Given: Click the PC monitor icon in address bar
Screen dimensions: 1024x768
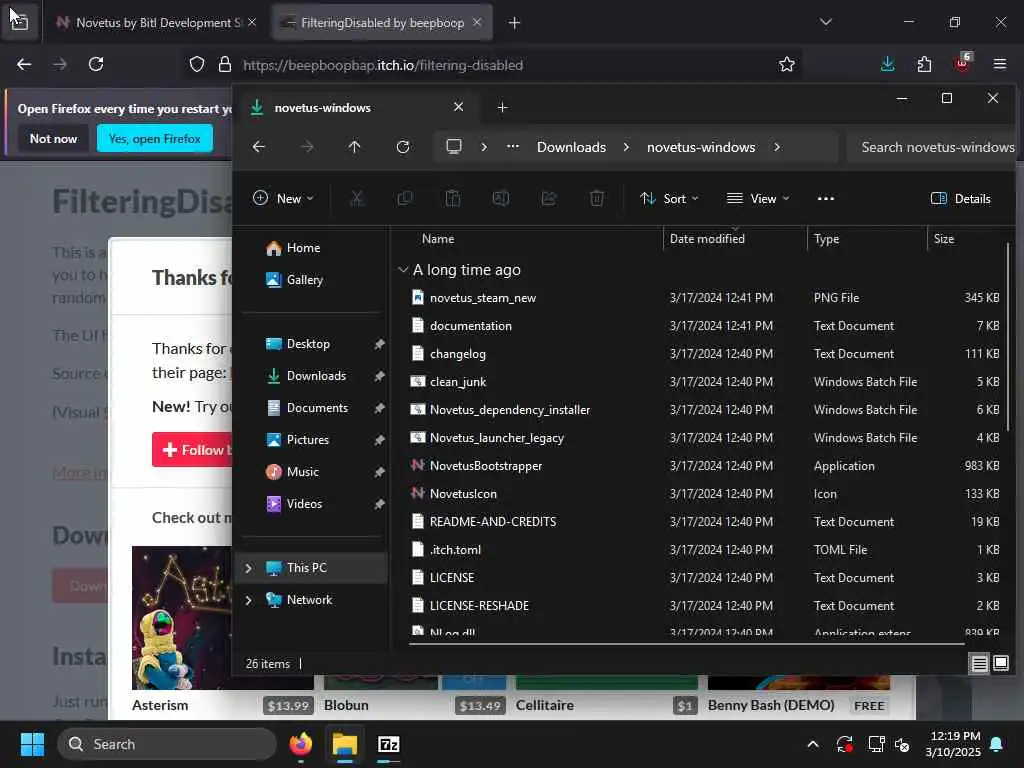Looking at the screenshot, I should pyautogui.click(x=454, y=146).
